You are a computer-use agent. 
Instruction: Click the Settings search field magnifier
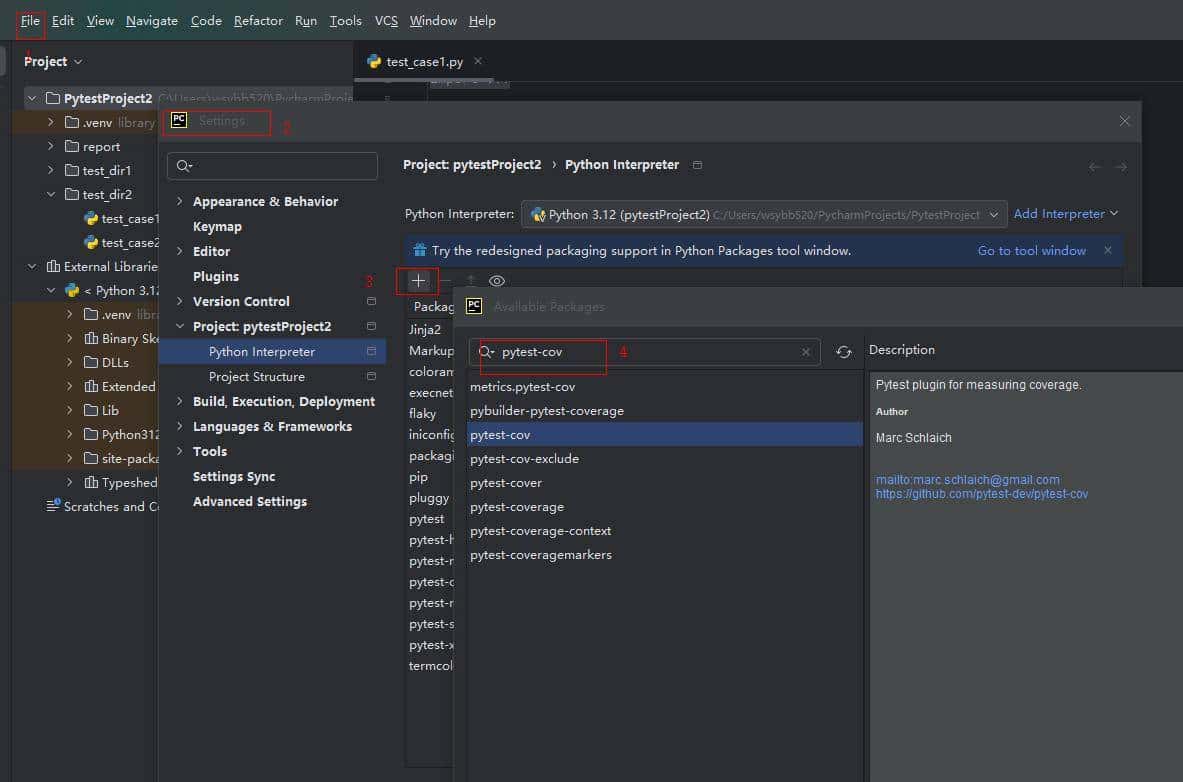183,166
